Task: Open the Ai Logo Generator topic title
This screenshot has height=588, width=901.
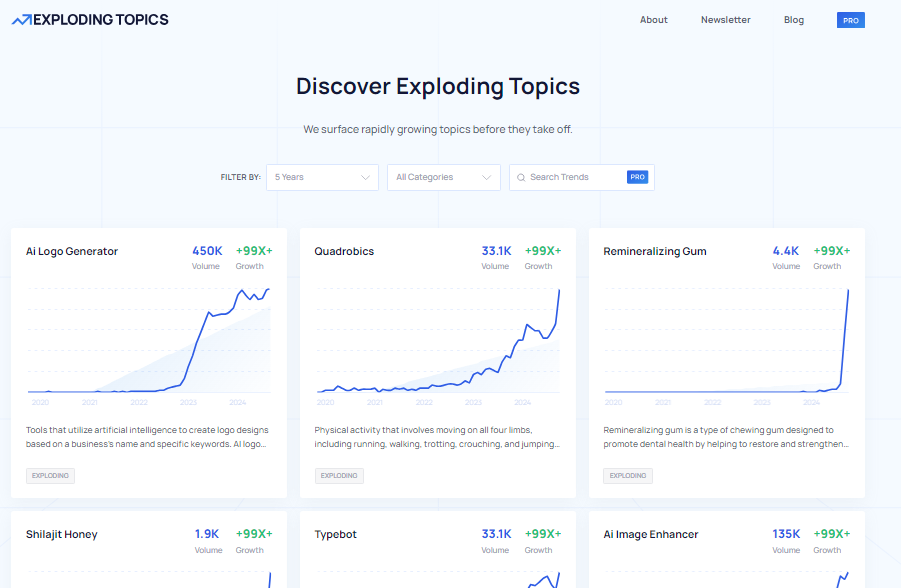Action: click(x=72, y=251)
